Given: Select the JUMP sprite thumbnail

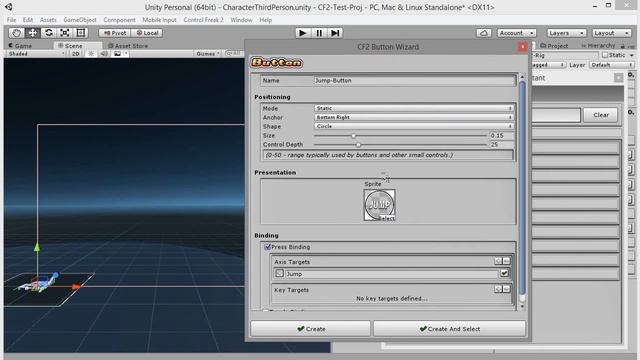Looking at the screenshot, I should point(379,205).
